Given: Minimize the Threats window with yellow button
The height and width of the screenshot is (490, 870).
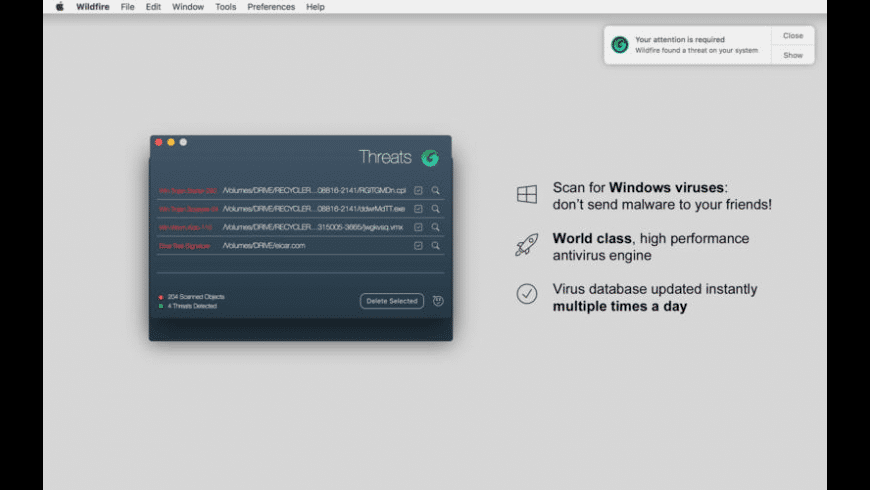Looking at the screenshot, I should (x=171, y=142).
